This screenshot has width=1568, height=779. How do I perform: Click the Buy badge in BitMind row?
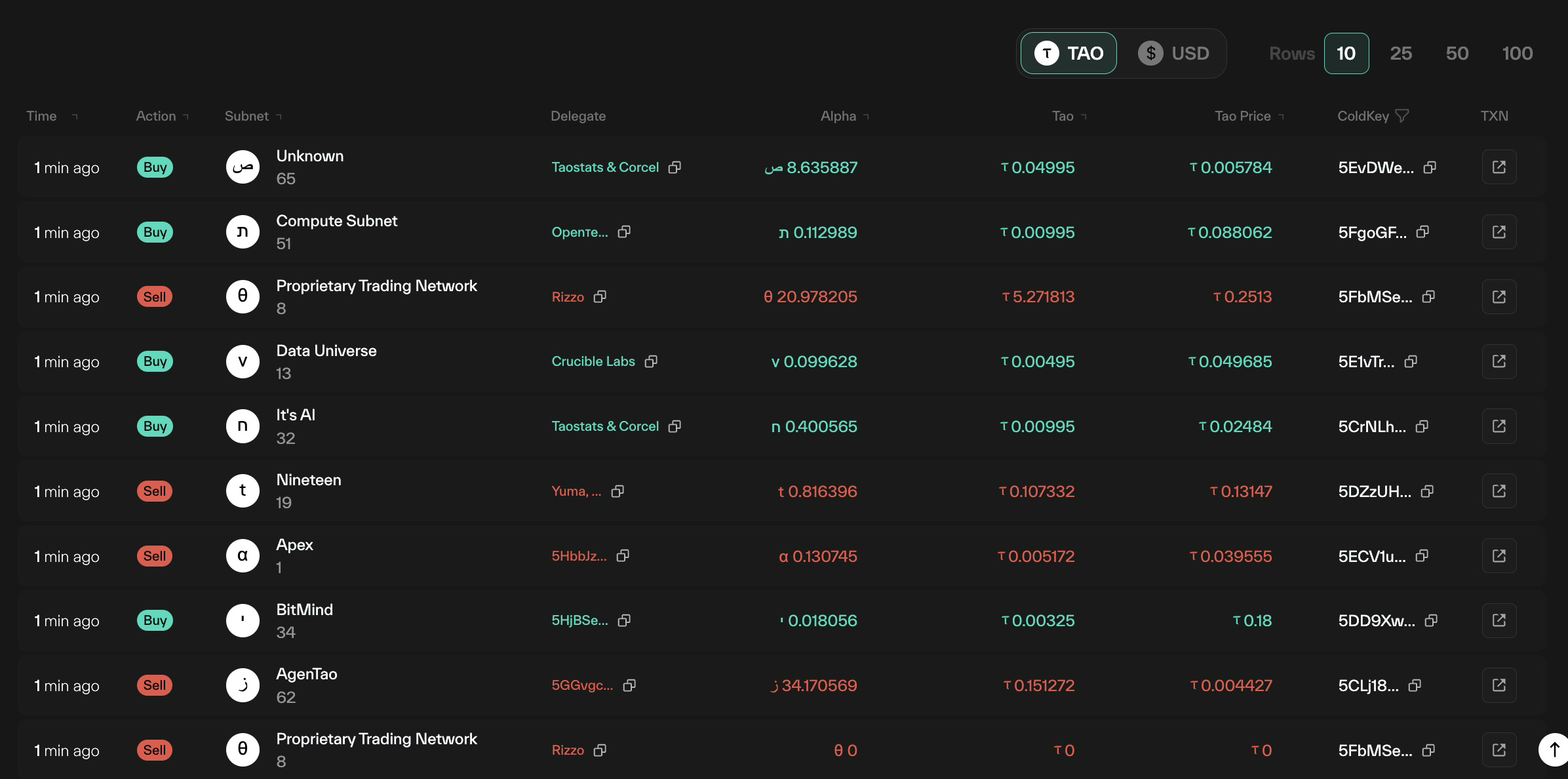[x=155, y=620]
